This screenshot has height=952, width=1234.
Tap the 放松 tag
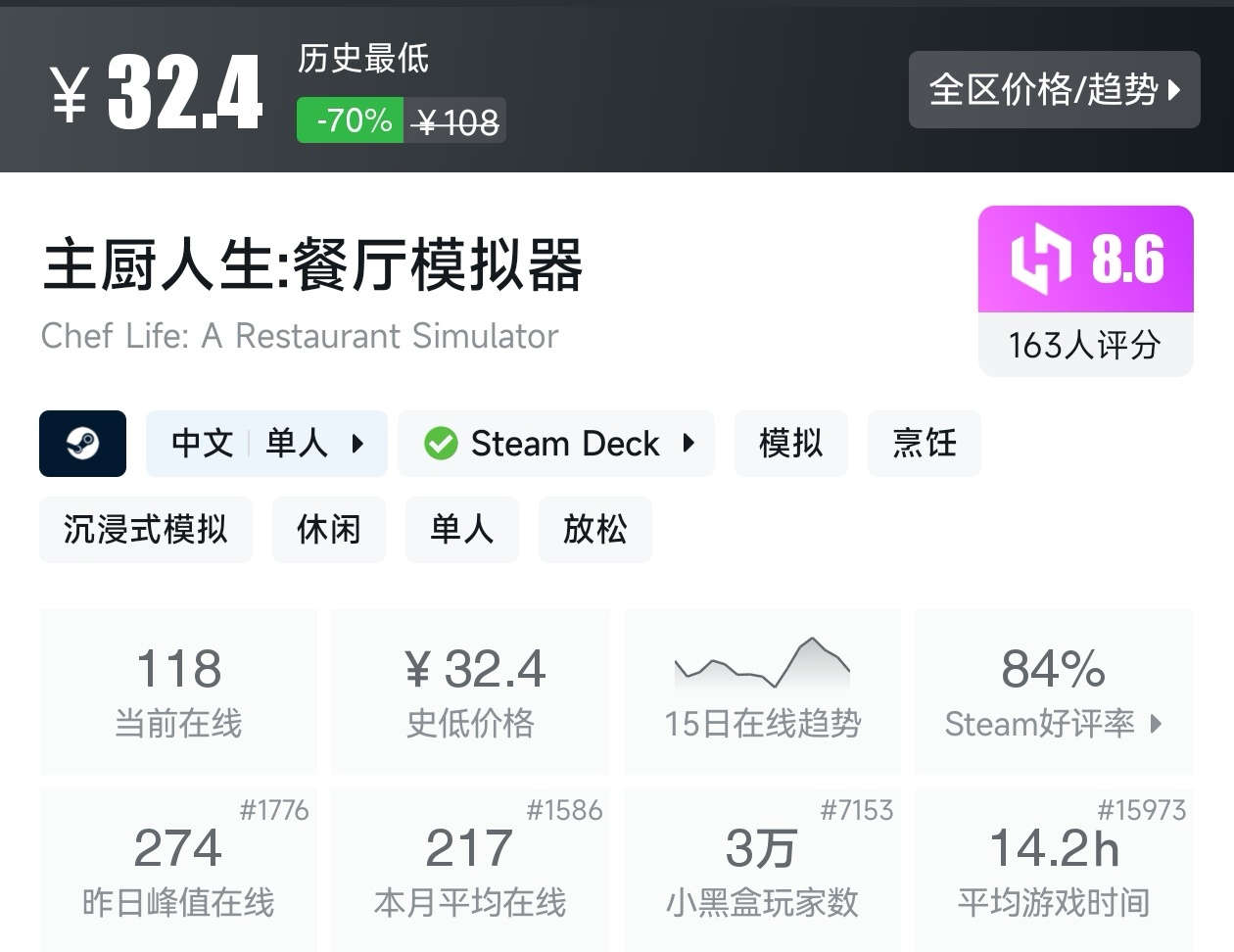pos(594,530)
